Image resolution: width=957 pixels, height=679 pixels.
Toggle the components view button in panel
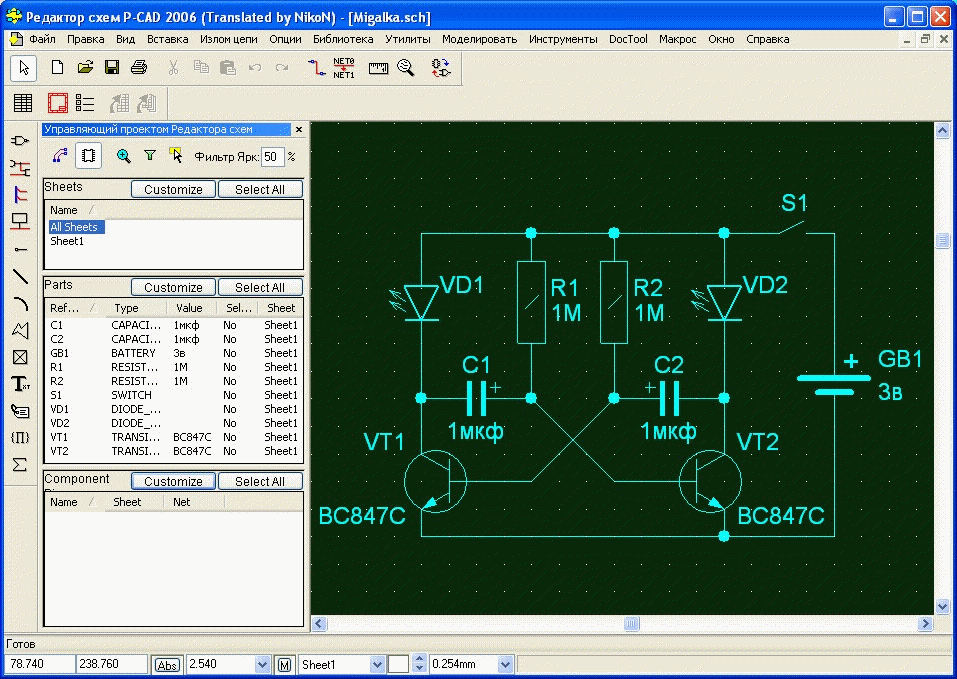(88, 156)
